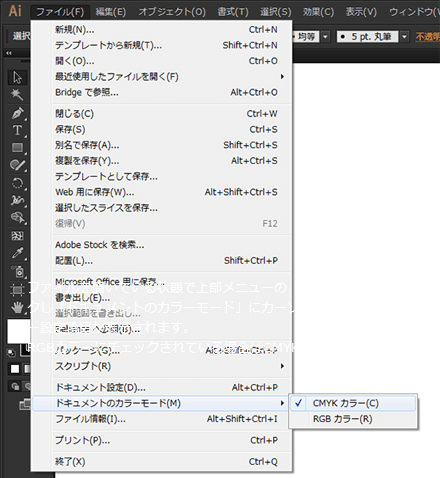Choose Bridge で参照...
440x478 pixels.
(x=162, y=92)
